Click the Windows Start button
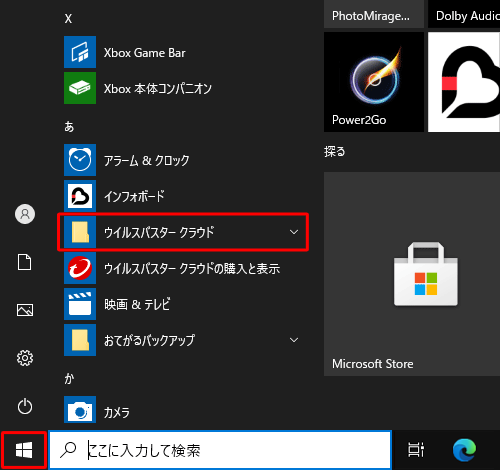This screenshot has height=470, width=500. [24, 450]
